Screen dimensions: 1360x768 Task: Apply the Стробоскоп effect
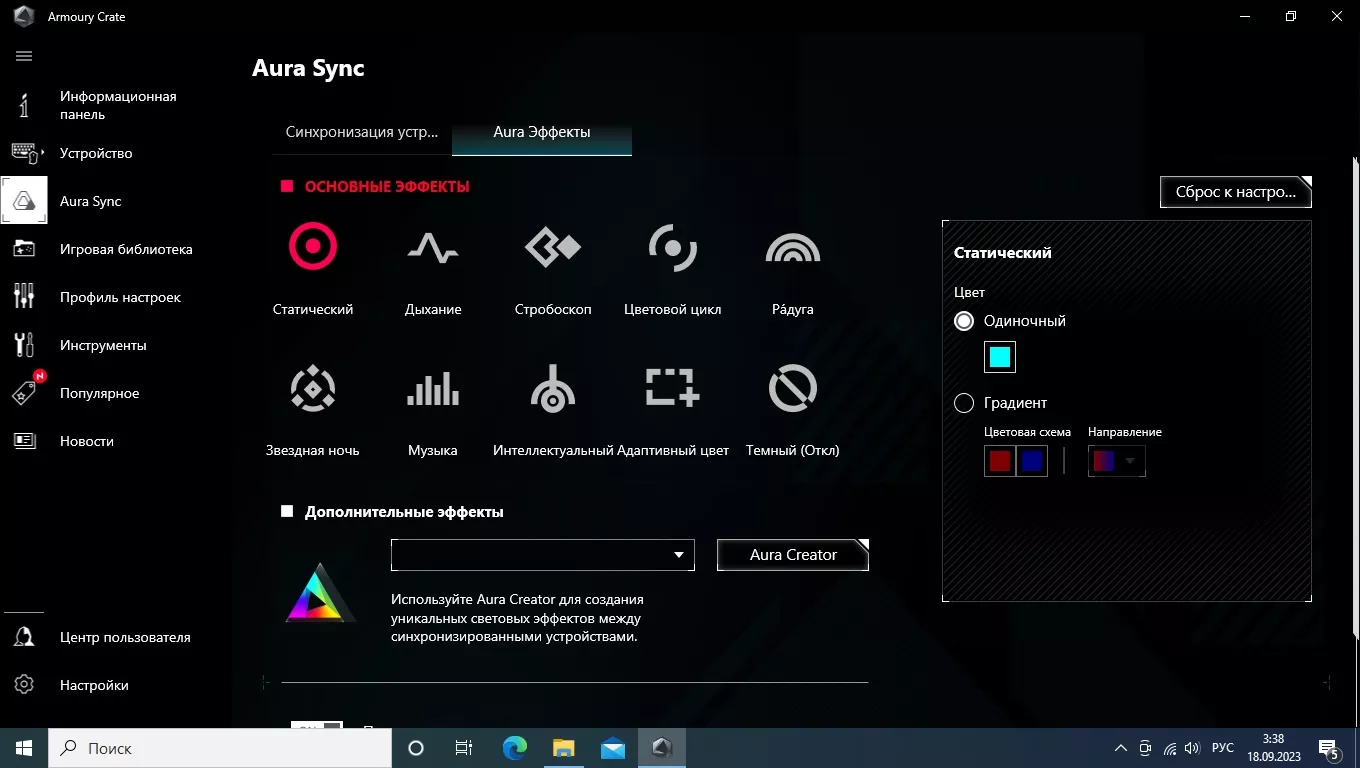[x=553, y=268]
